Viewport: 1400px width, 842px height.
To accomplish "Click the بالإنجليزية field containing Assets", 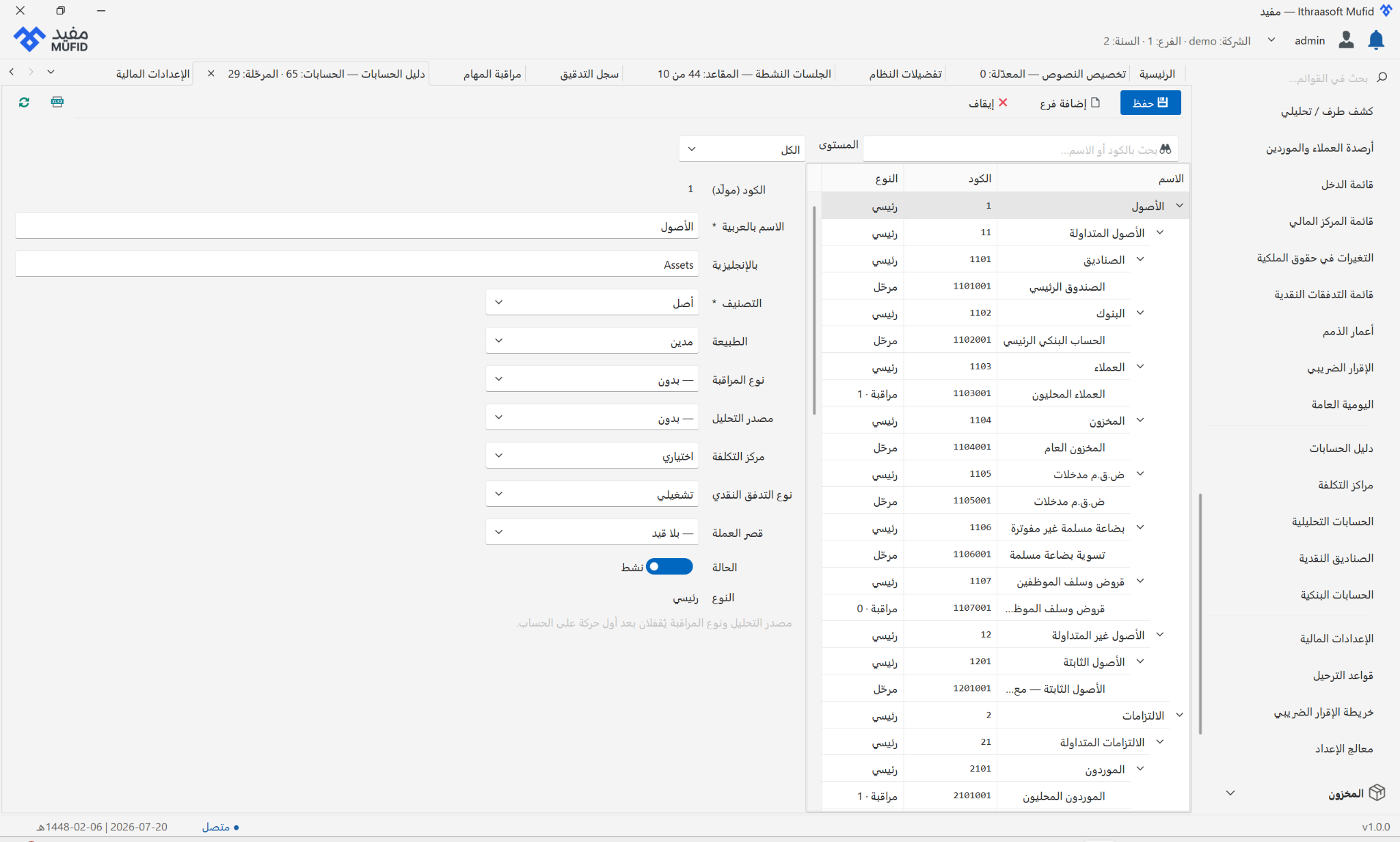I will click(x=357, y=264).
